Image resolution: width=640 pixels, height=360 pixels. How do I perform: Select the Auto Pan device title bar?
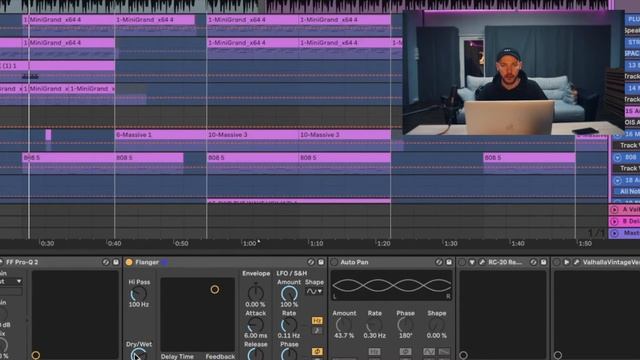pyautogui.click(x=391, y=262)
